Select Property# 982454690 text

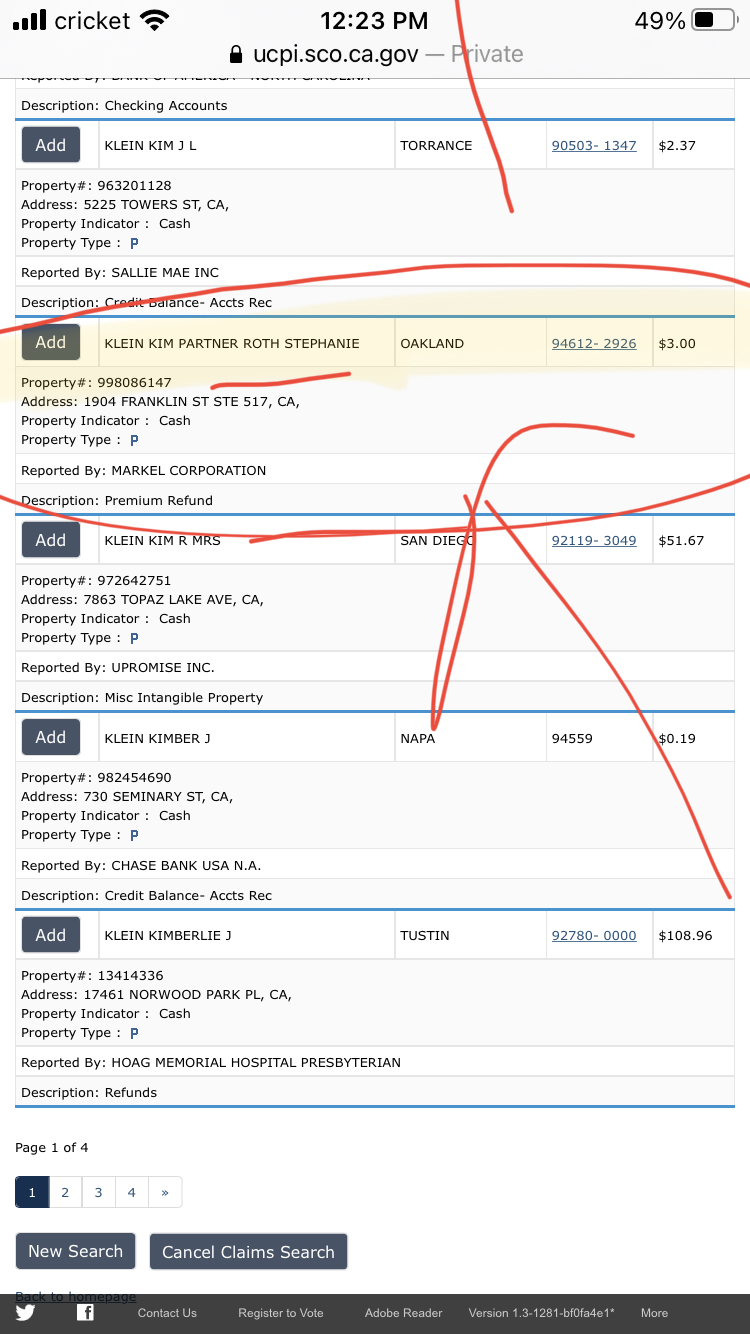[96, 778]
